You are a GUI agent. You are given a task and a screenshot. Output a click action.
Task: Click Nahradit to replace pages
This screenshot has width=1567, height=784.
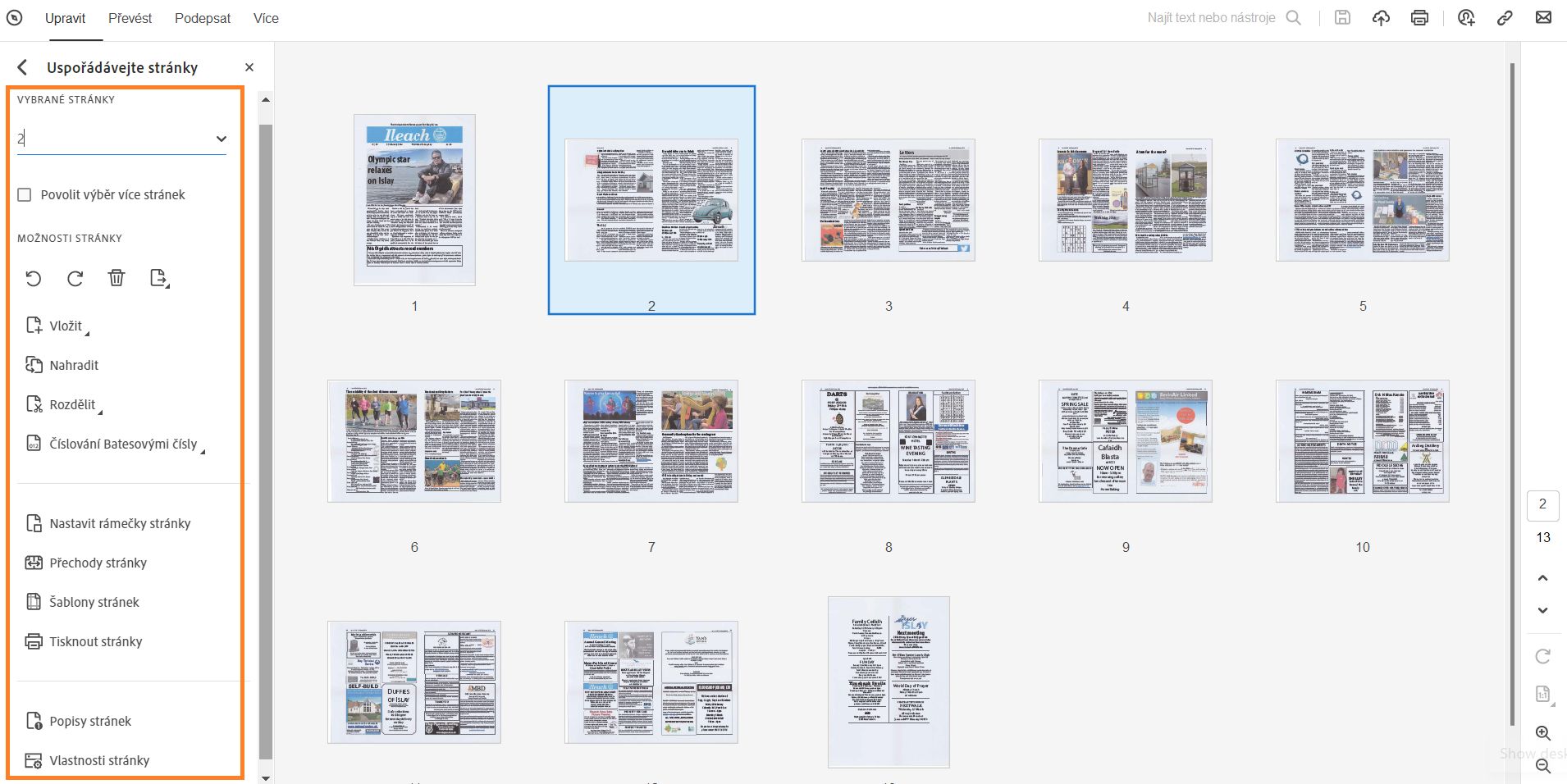(x=62, y=366)
